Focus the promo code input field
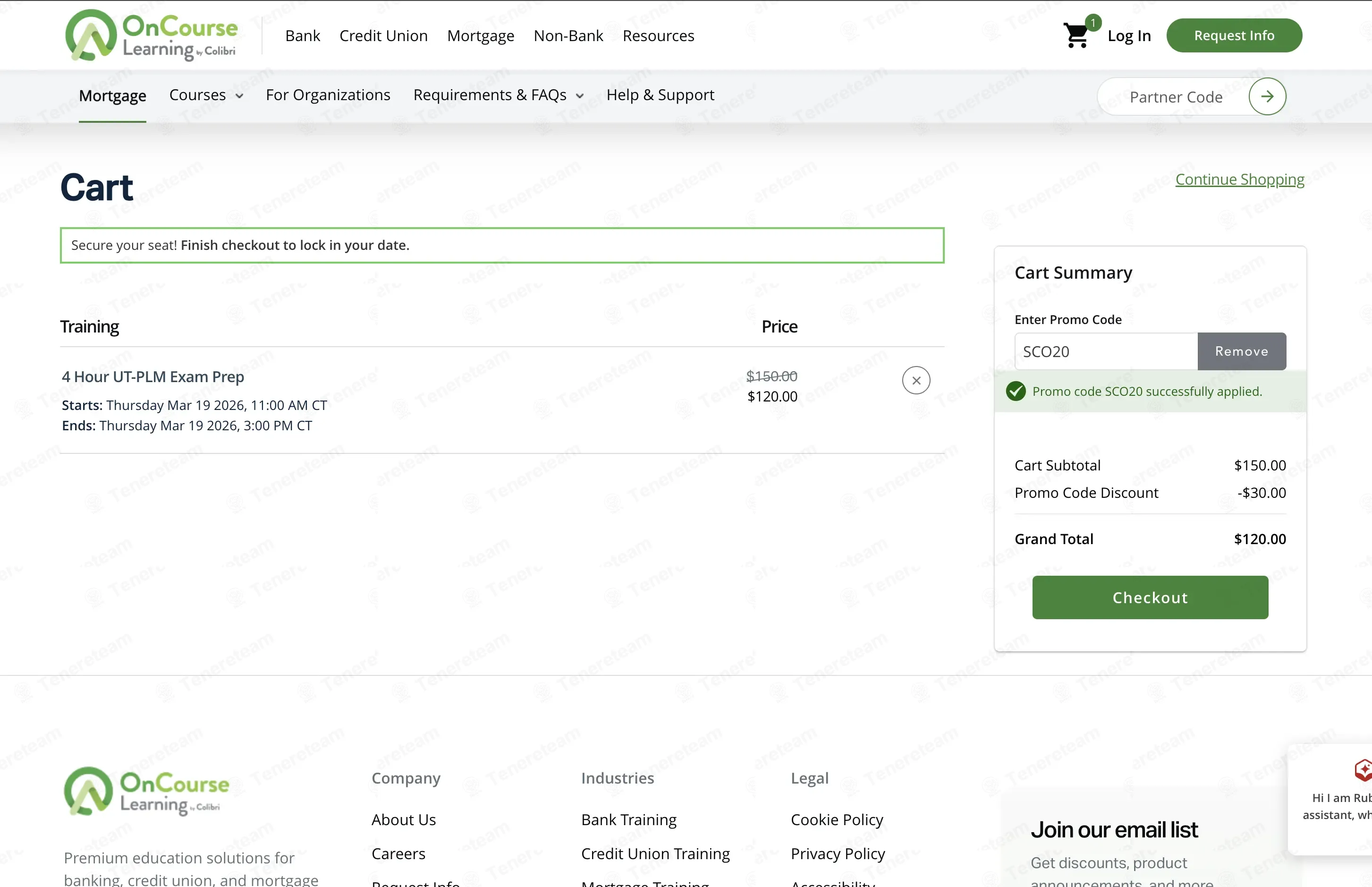Viewport: 1372px width, 887px height. [1105, 351]
